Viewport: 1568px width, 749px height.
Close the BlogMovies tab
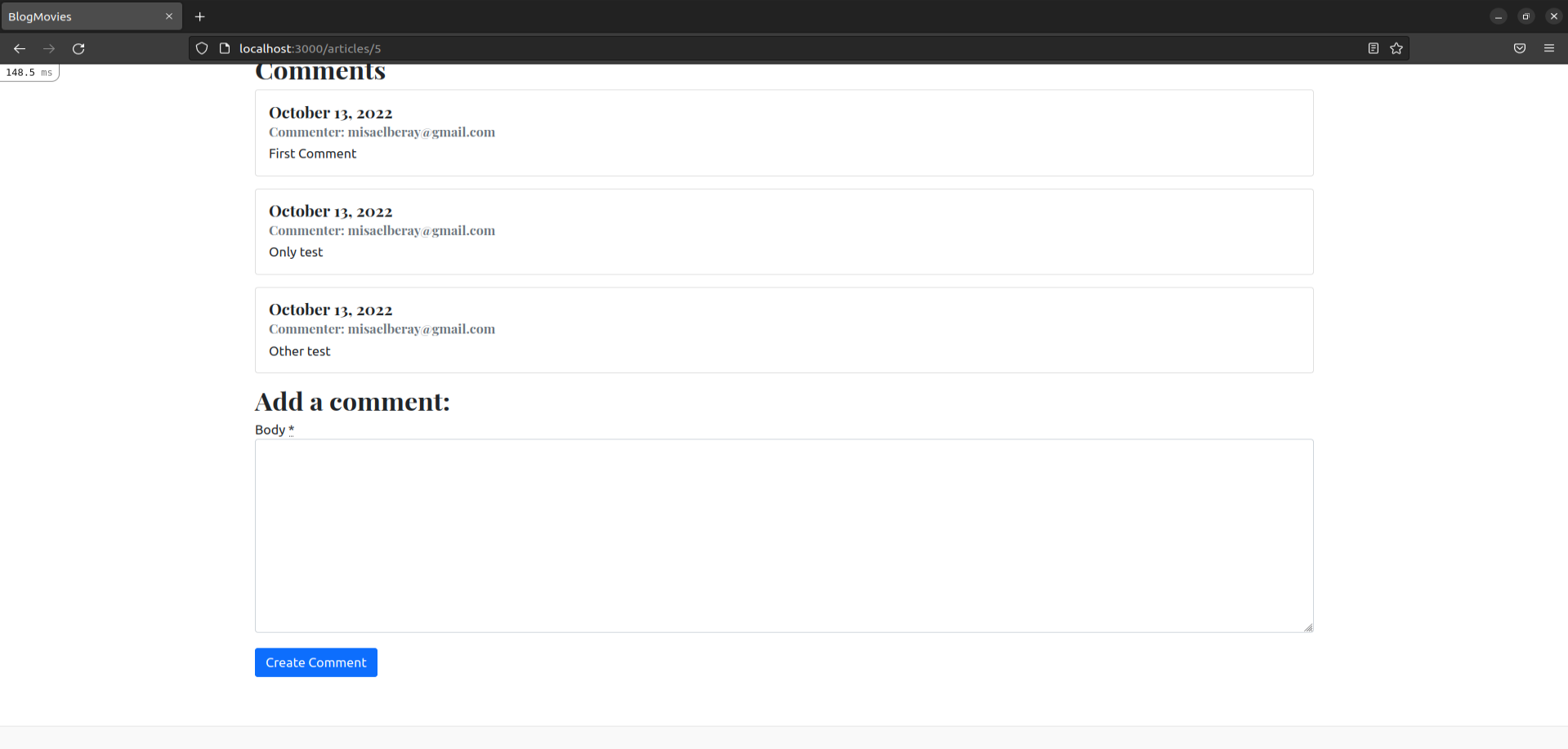pos(169,16)
